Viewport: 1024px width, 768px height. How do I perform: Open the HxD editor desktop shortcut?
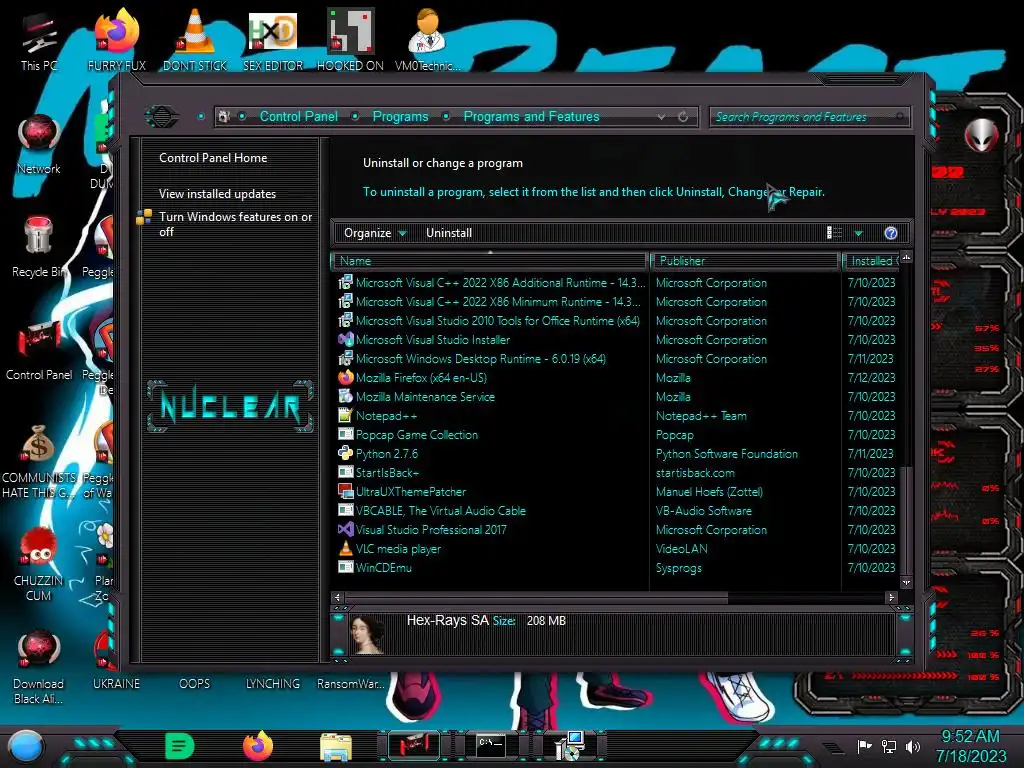tap(273, 40)
